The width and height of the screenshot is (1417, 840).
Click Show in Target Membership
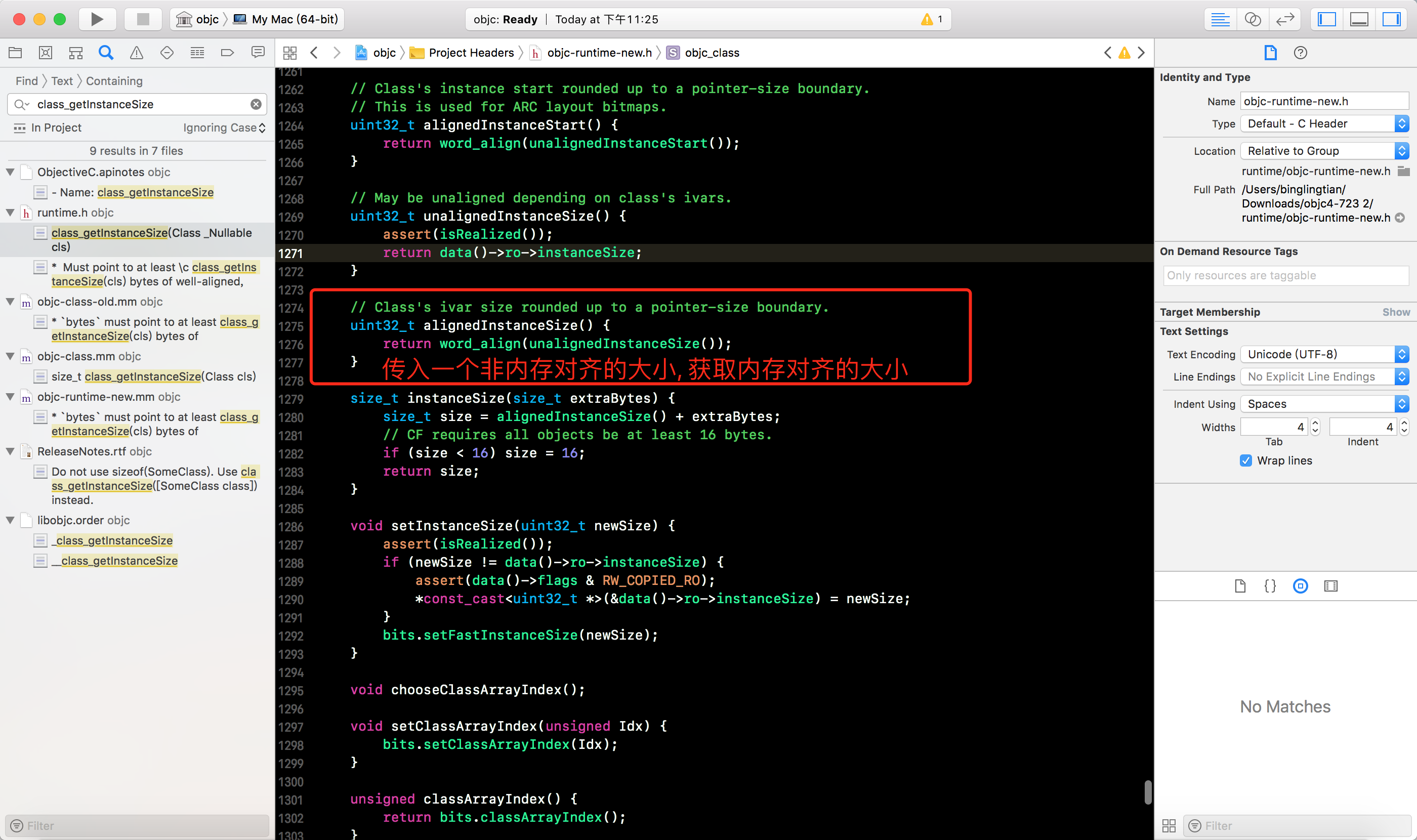point(1395,312)
